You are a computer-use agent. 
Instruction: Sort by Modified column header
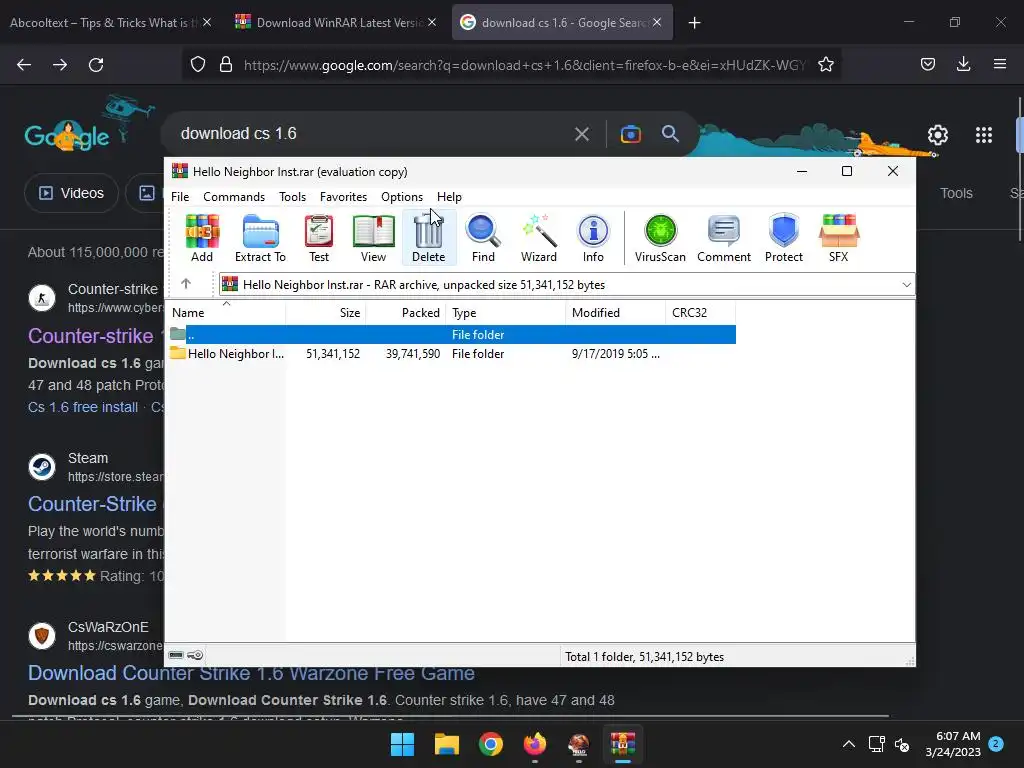[615, 313]
